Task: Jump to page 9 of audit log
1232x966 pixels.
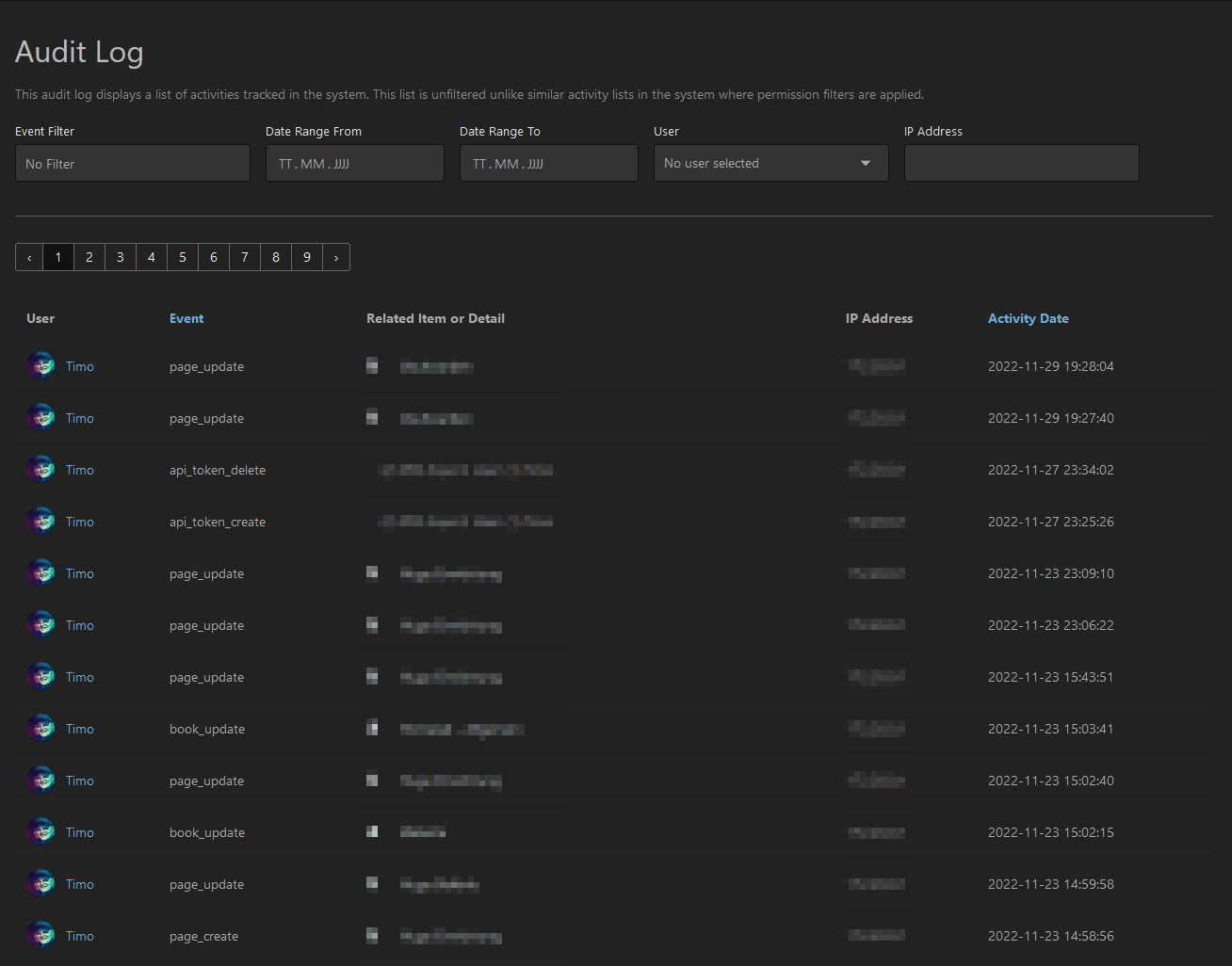Action: click(307, 257)
